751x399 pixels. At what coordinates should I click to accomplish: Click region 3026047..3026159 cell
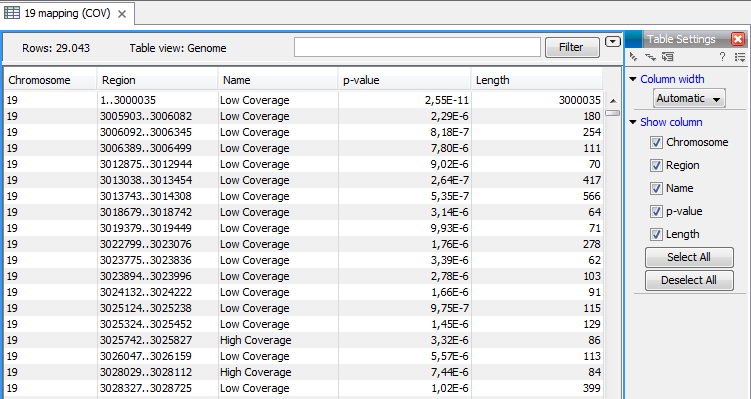click(158, 356)
